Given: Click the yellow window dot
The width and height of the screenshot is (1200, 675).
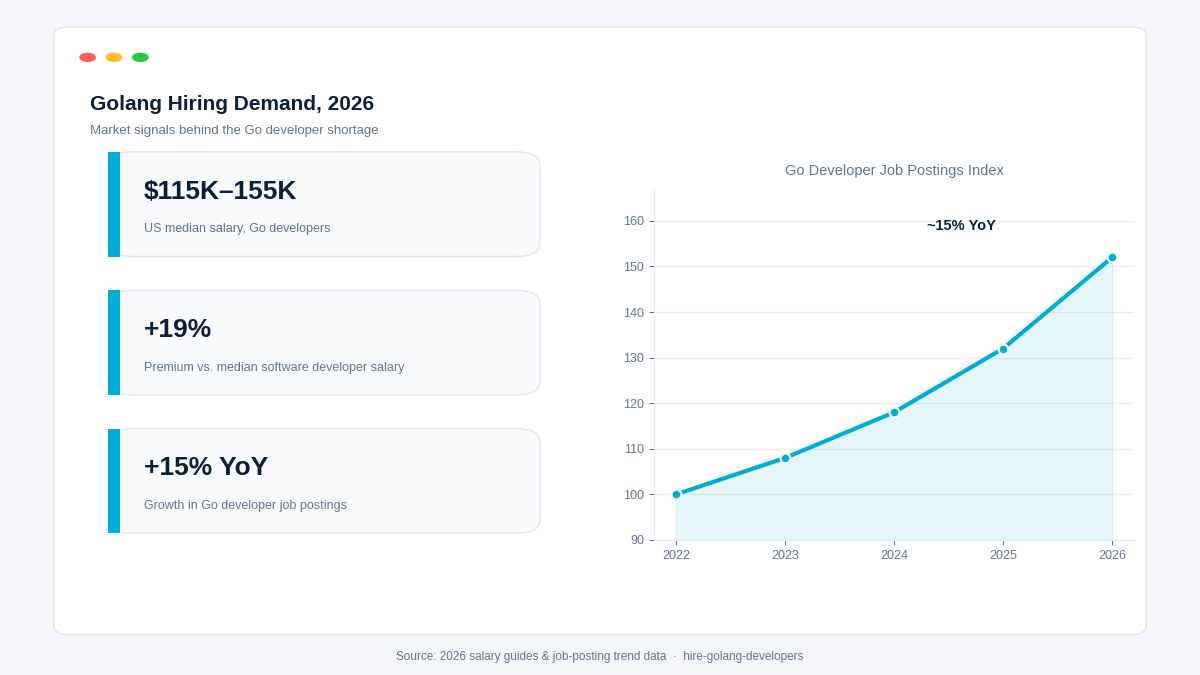Looking at the screenshot, I should [114, 57].
